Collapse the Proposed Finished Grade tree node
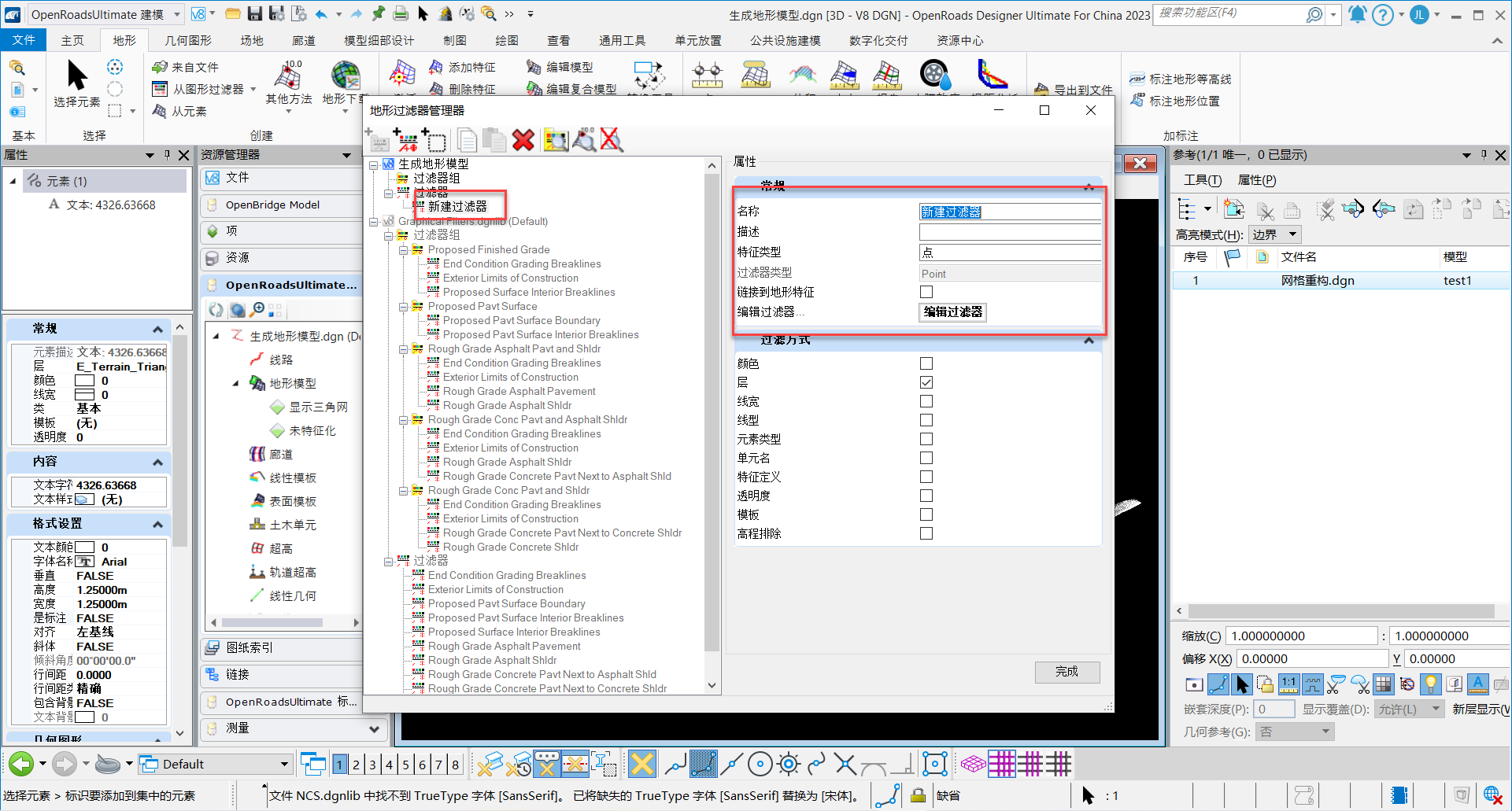Screen dimensions: 1512x811 (x=403, y=250)
